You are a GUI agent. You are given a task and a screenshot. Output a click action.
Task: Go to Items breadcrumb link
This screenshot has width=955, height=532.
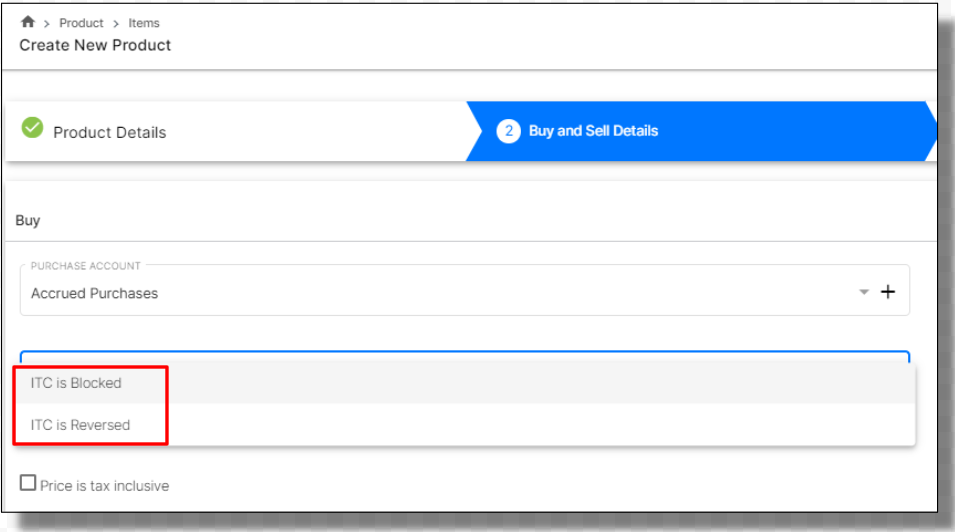(x=144, y=23)
